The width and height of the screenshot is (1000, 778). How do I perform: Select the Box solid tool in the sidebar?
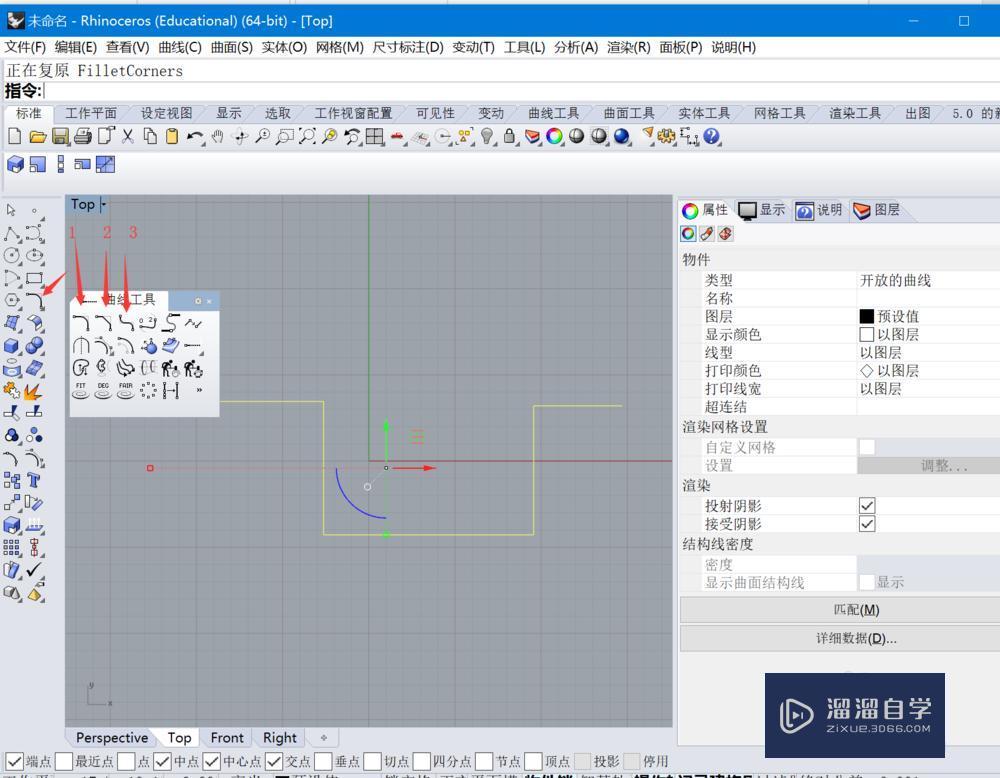coord(11,346)
